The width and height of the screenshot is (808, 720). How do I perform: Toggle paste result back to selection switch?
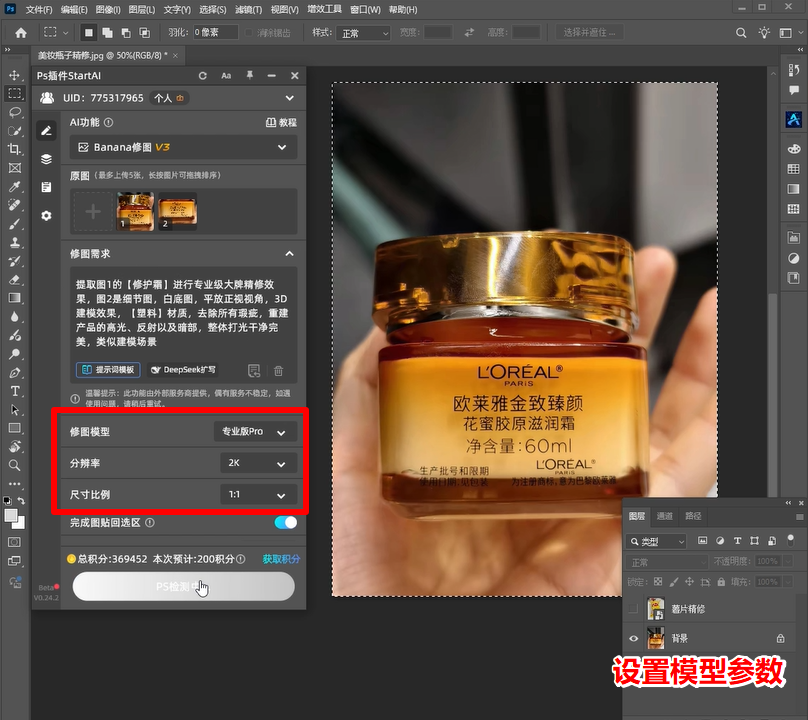click(x=285, y=523)
